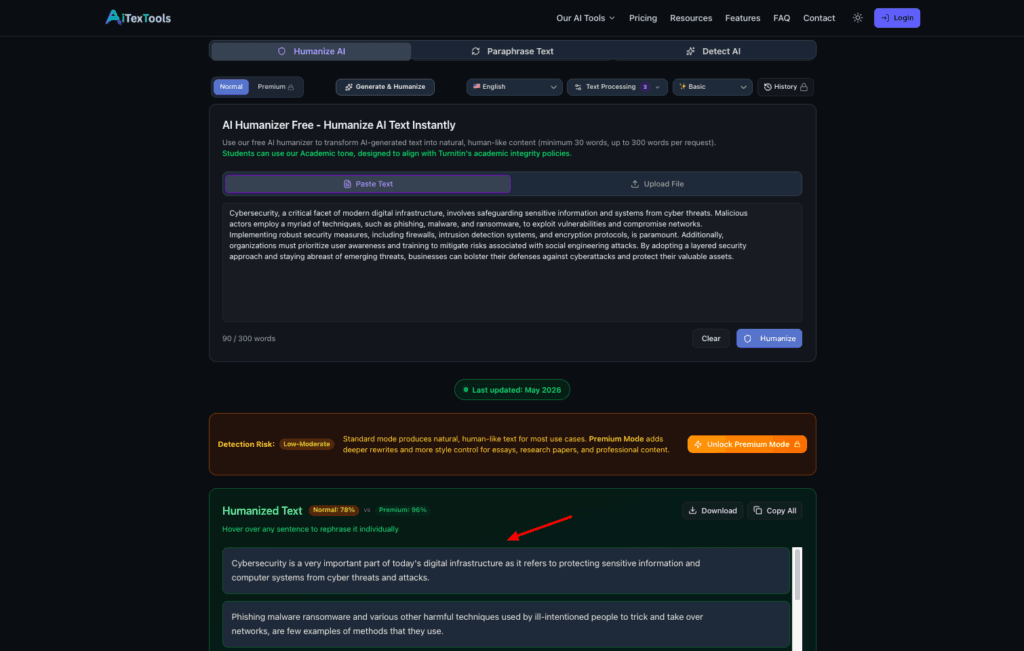Click the shield icon on Humanize AI tab
The height and width of the screenshot is (651, 1024).
pos(281,51)
